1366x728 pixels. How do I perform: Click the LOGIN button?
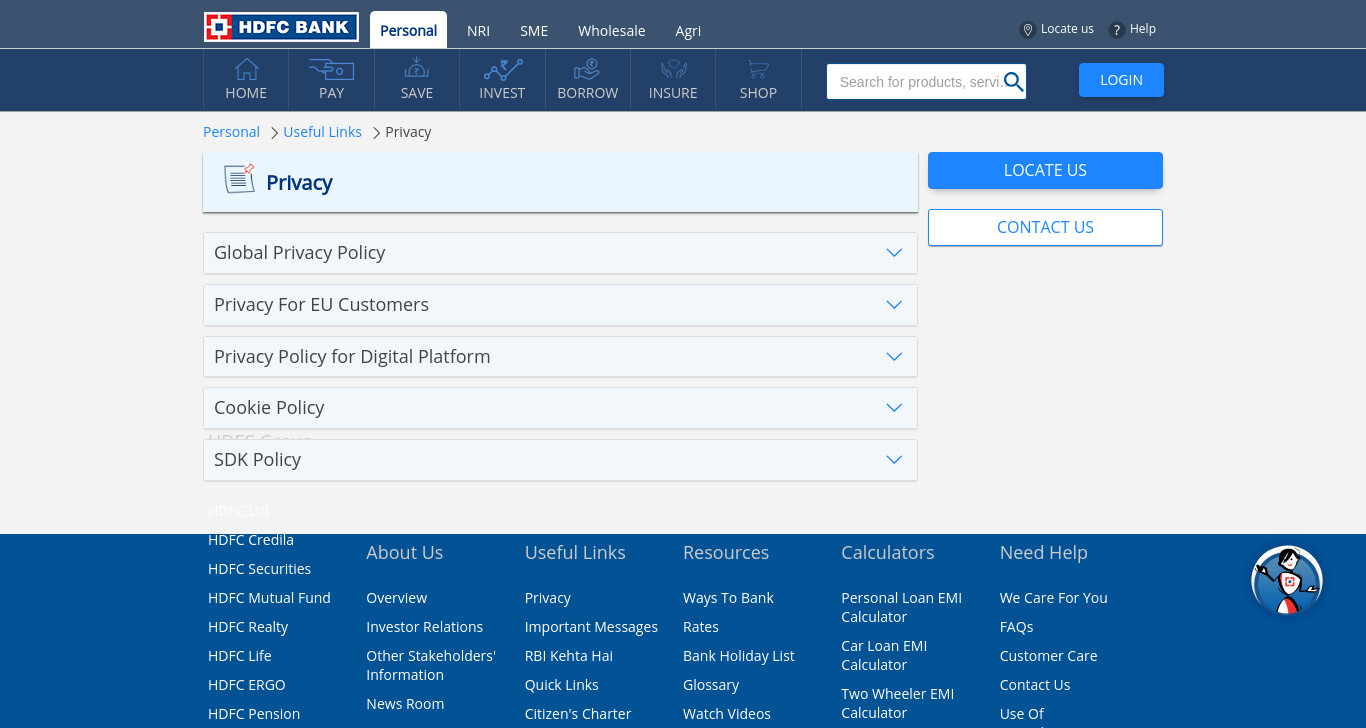[x=1121, y=80]
